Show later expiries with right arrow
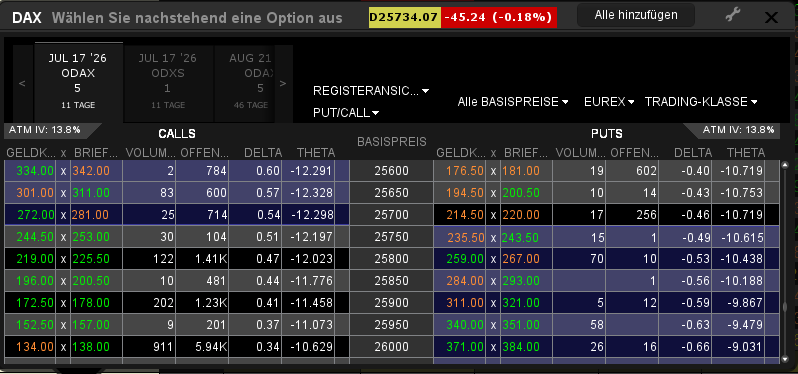The width and height of the screenshot is (798, 374). pos(283,83)
